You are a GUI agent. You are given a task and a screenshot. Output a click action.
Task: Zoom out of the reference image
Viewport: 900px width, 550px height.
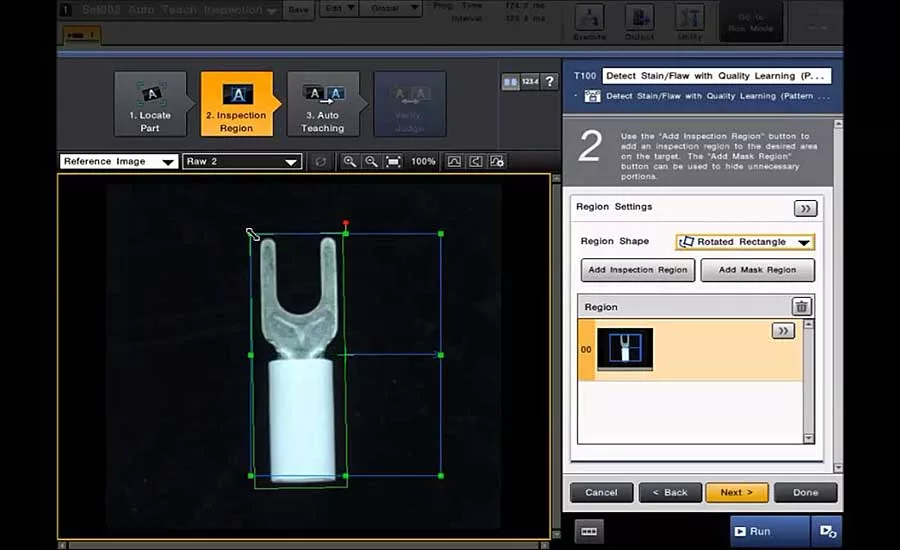pyautogui.click(x=371, y=162)
